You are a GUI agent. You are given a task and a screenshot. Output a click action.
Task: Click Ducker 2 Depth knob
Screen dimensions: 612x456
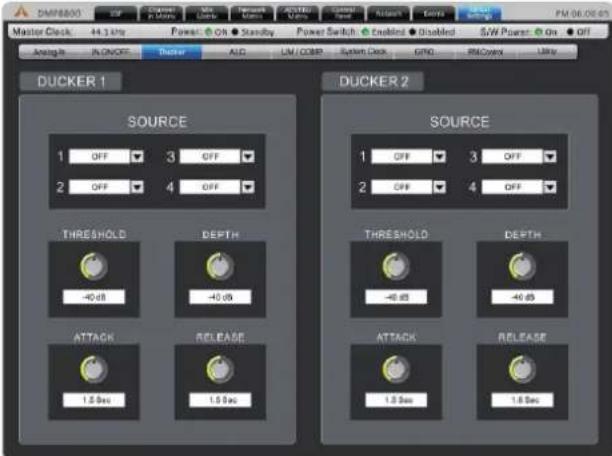(522, 266)
